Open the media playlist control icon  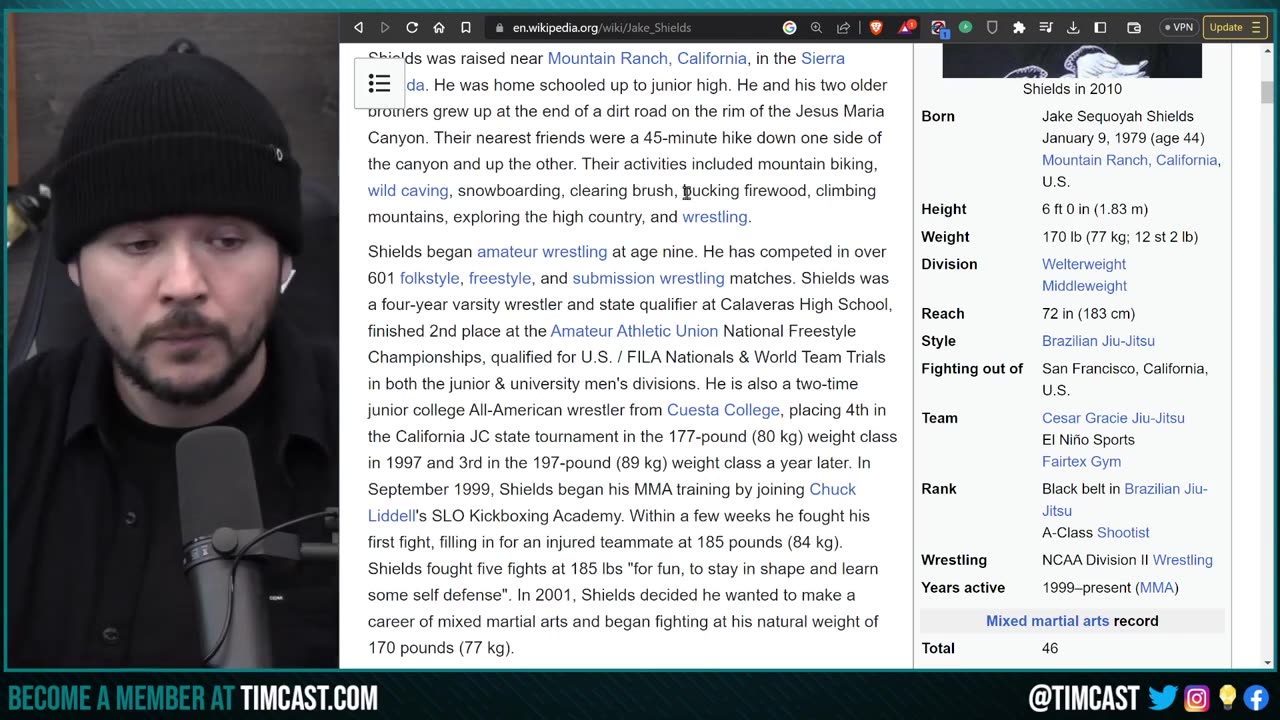tap(1046, 28)
